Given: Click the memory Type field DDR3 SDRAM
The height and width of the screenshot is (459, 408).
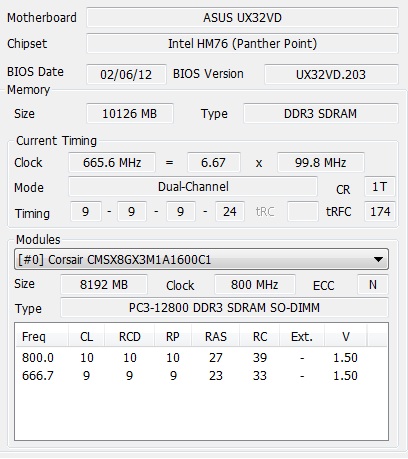Looking at the screenshot, I should (x=321, y=114).
